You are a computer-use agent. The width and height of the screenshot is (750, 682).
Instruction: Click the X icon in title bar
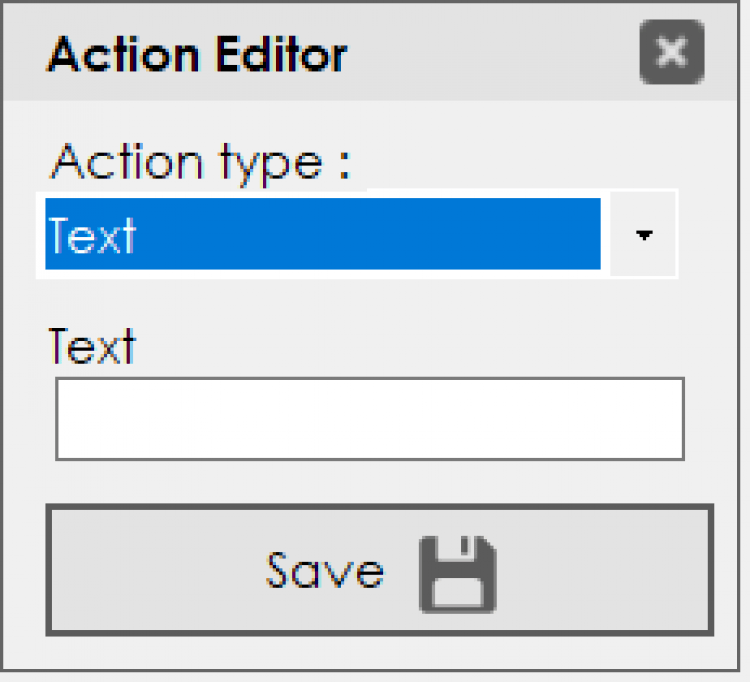click(671, 52)
